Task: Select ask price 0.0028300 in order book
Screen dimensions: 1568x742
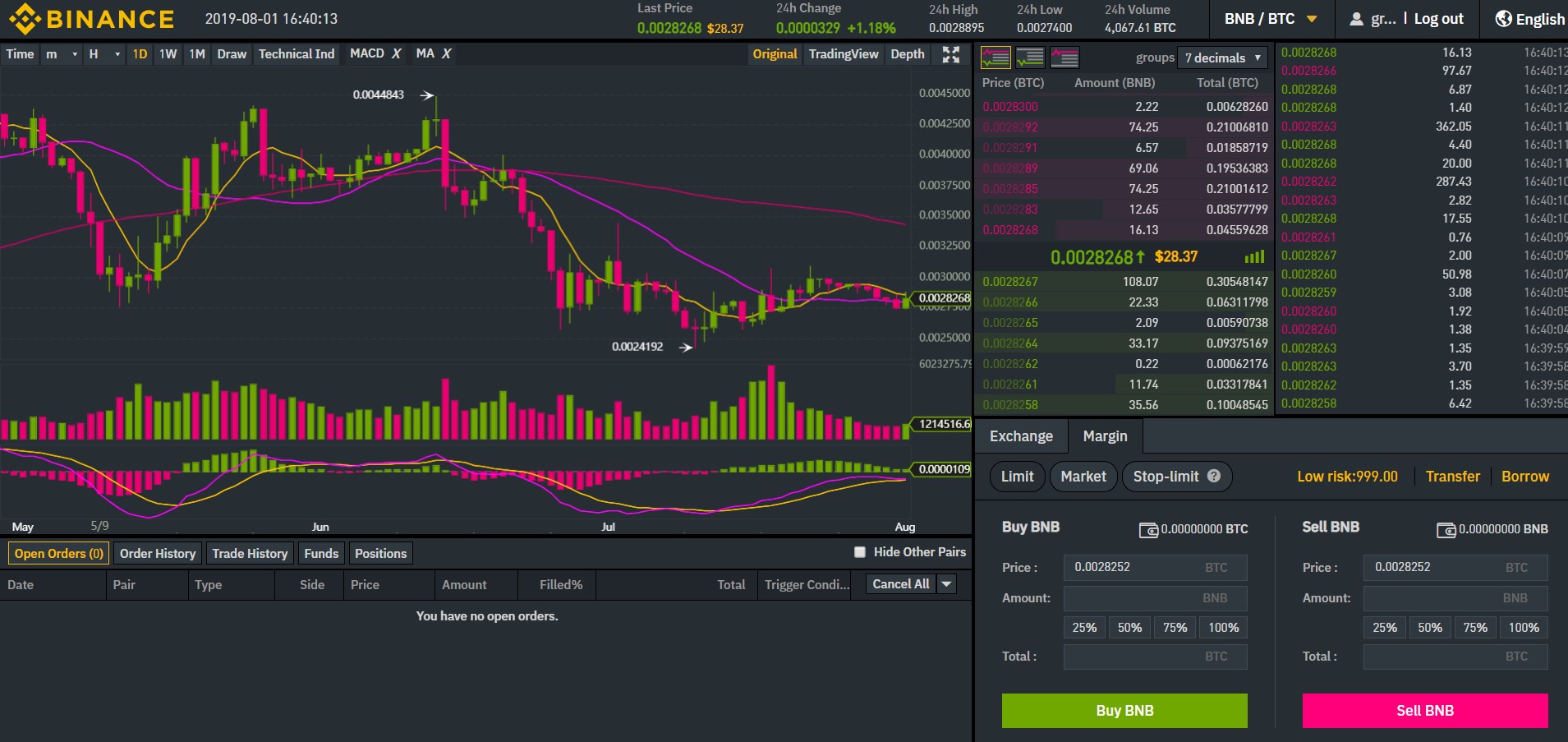Action: pyautogui.click(x=1009, y=107)
